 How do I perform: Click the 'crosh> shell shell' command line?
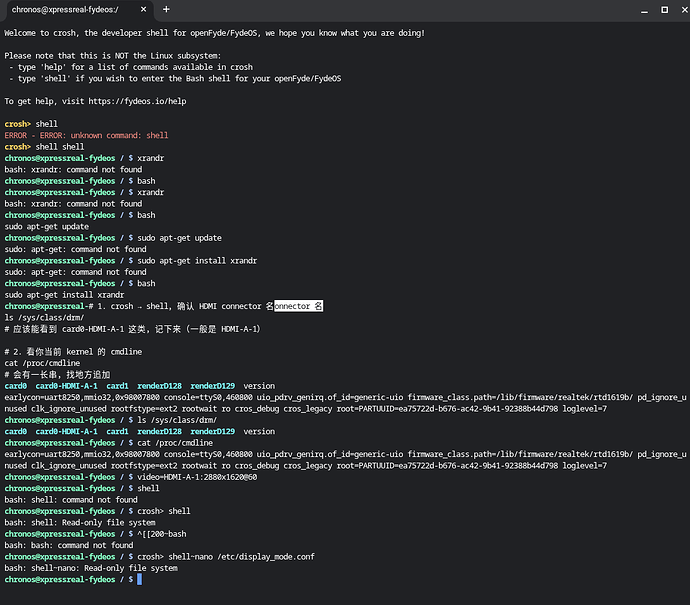click(44, 147)
